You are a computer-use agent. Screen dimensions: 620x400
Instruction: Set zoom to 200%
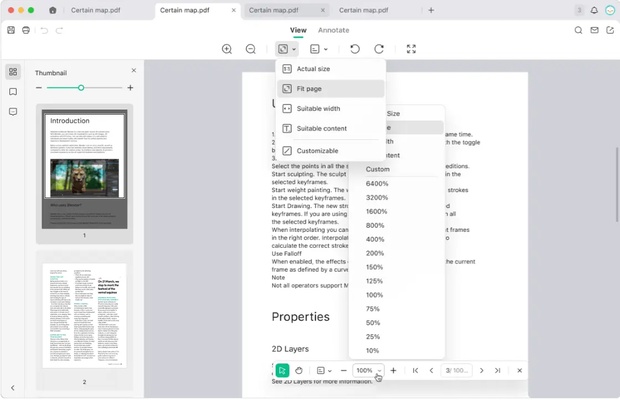(x=375, y=253)
